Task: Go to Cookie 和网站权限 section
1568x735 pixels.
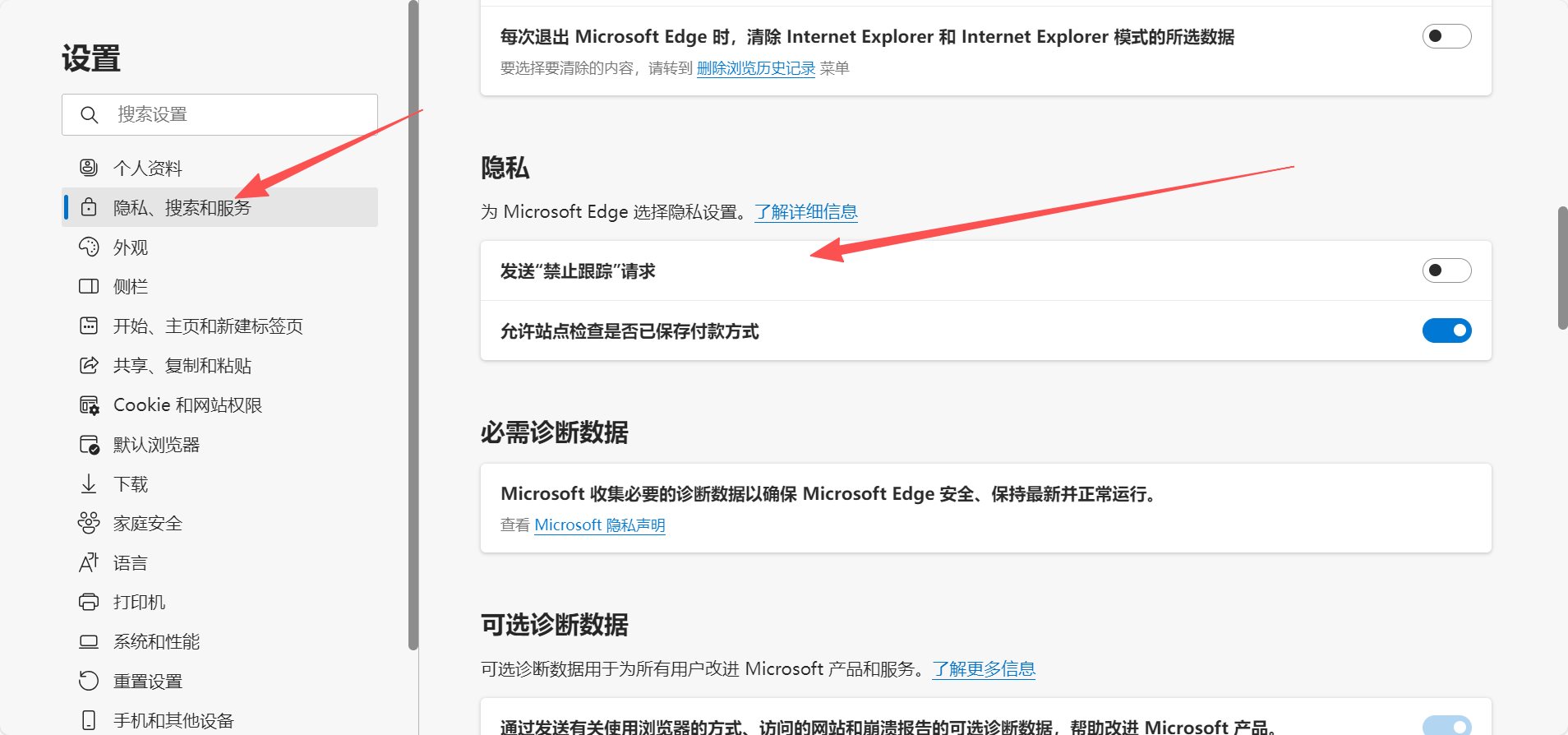Action: (220, 404)
